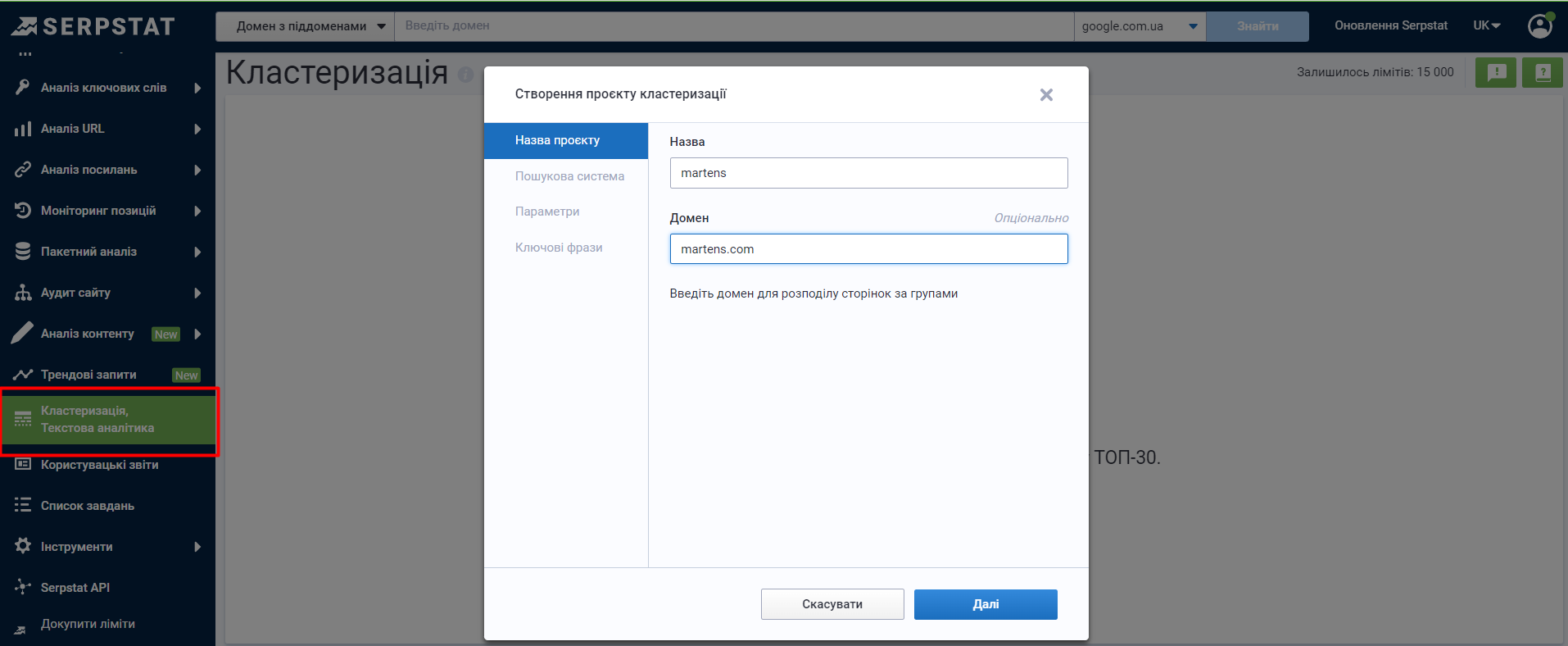Click the key icon for Аналіз ключових слів
This screenshot has width=1568, height=646.
pos(23,87)
